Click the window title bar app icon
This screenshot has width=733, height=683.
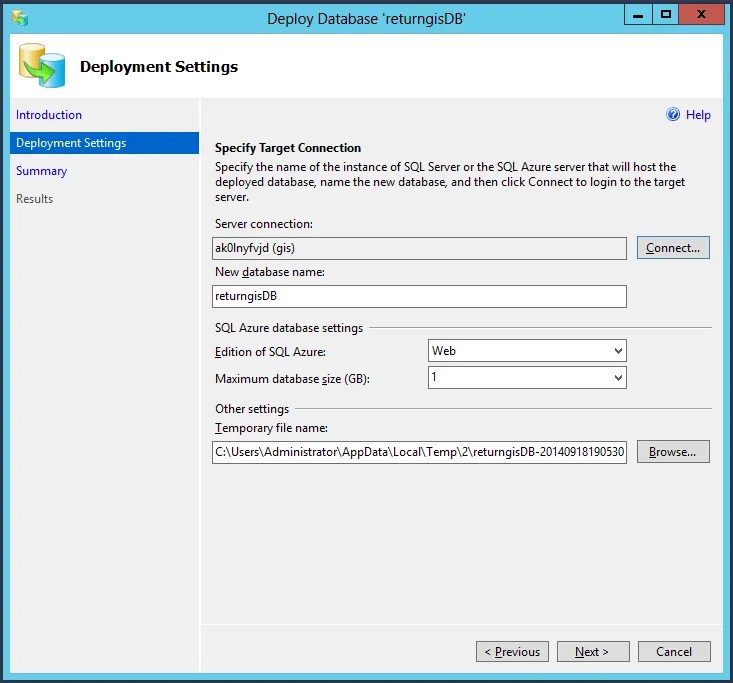click(x=20, y=18)
